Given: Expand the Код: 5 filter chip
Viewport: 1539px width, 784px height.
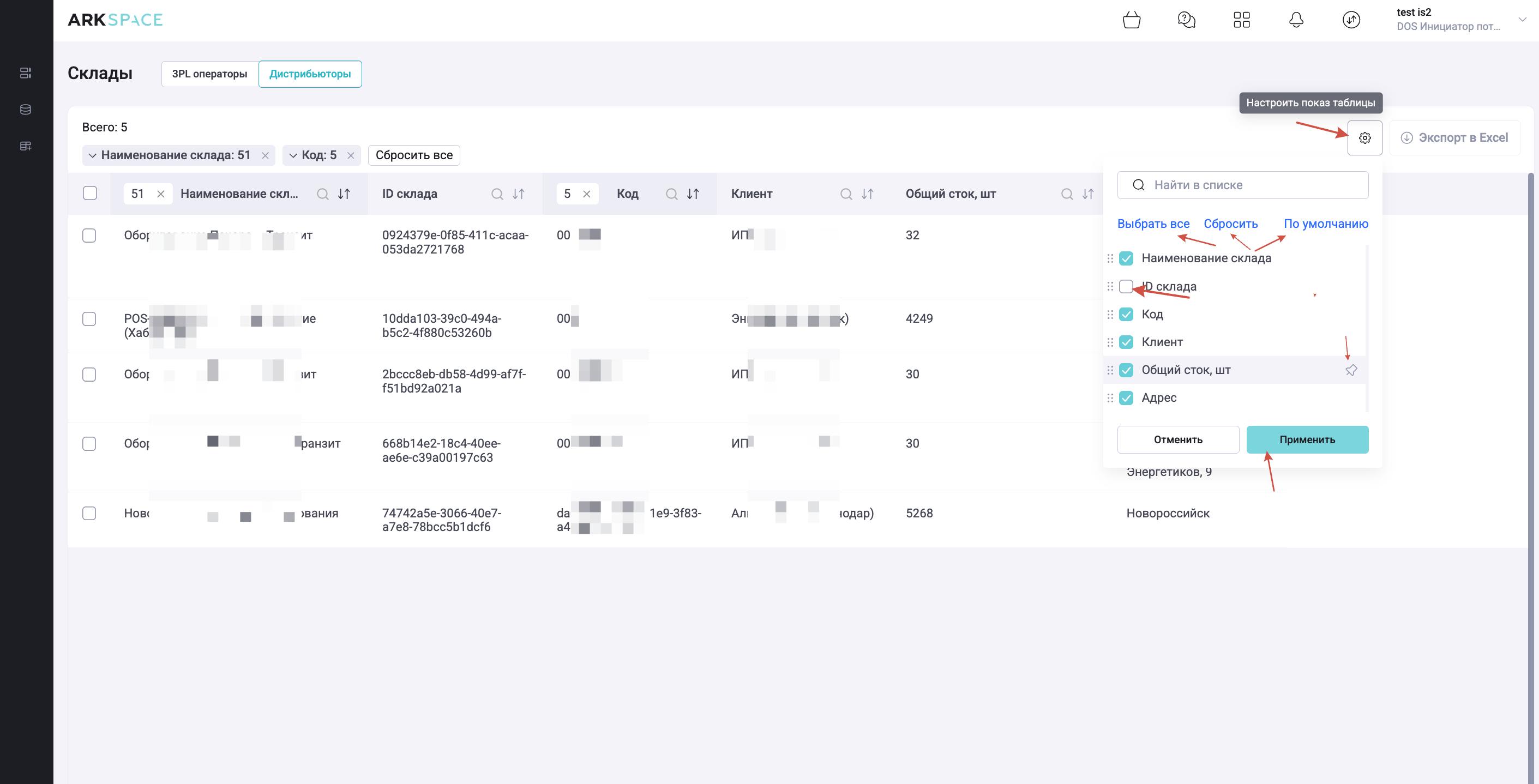Looking at the screenshot, I should [x=293, y=155].
